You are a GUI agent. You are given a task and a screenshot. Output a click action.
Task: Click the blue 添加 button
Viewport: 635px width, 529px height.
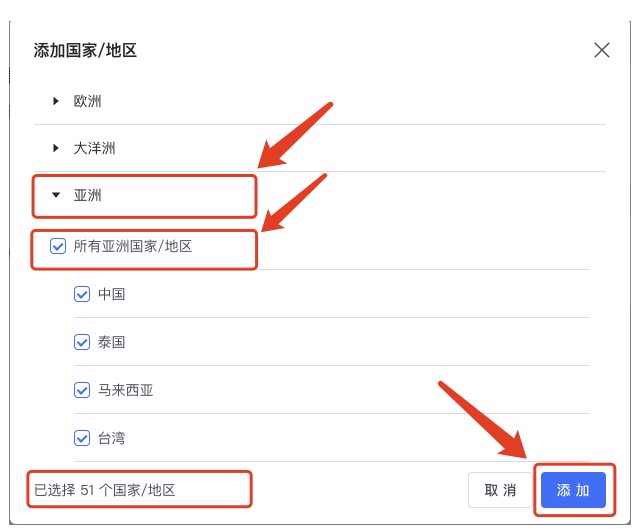[x=573, y=490]
